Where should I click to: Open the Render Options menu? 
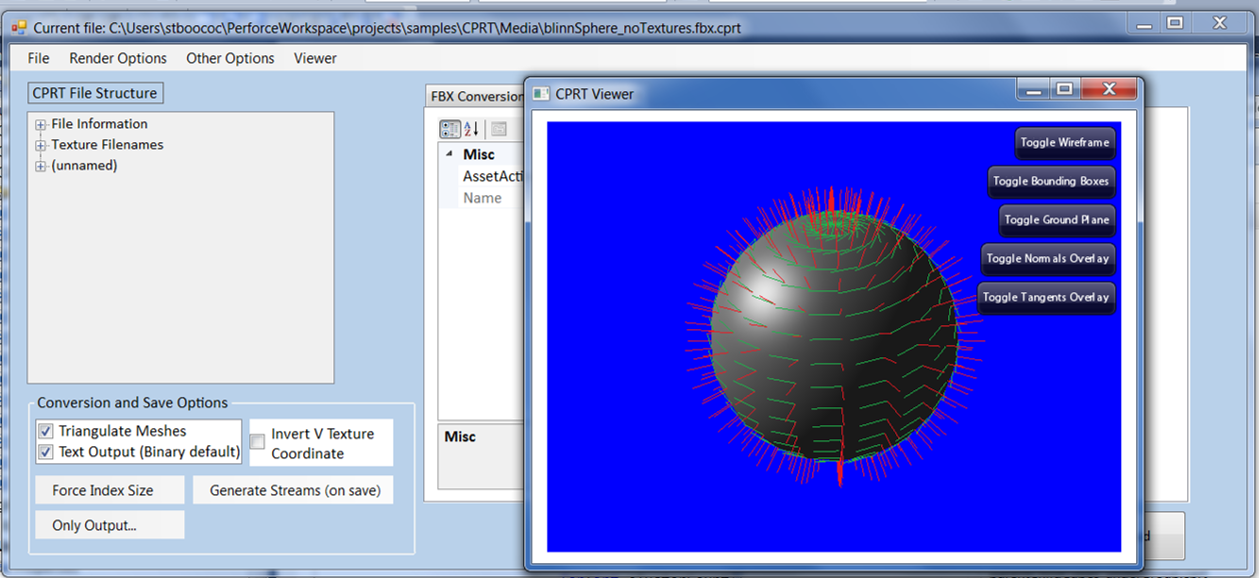[x=118, y=58]
